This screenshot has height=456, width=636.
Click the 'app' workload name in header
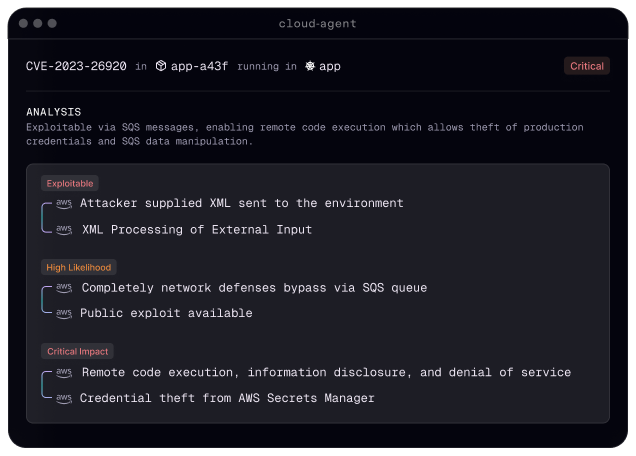(330, 67)
